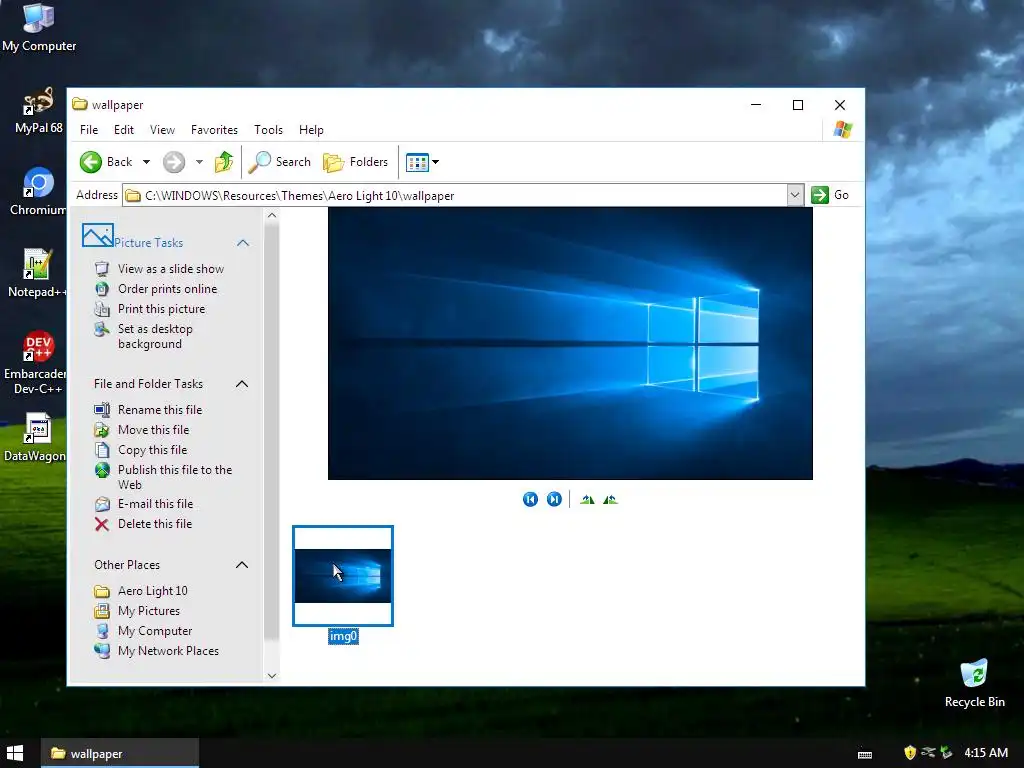Click the network connection tray icon
1024x768 pixels.
pos(928,753)
